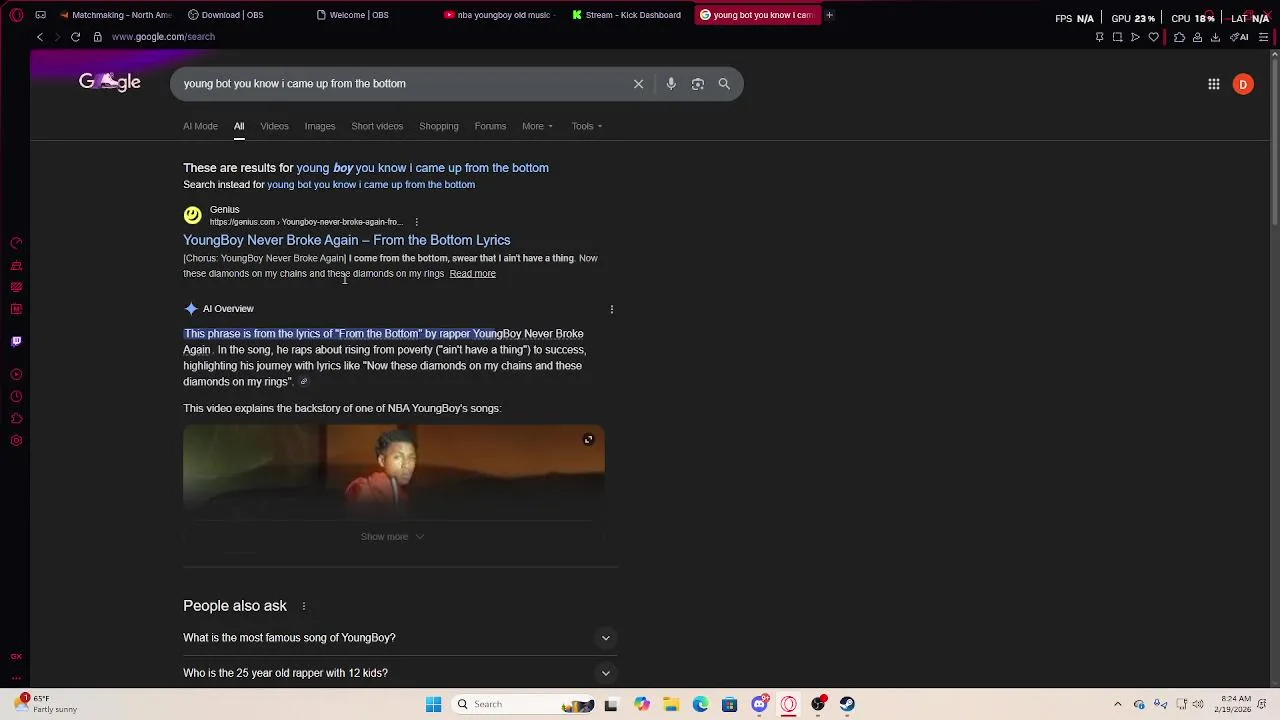The image size is (1280, 720).
Task: Reload the current Google page
Action: [x=75, y=37]
